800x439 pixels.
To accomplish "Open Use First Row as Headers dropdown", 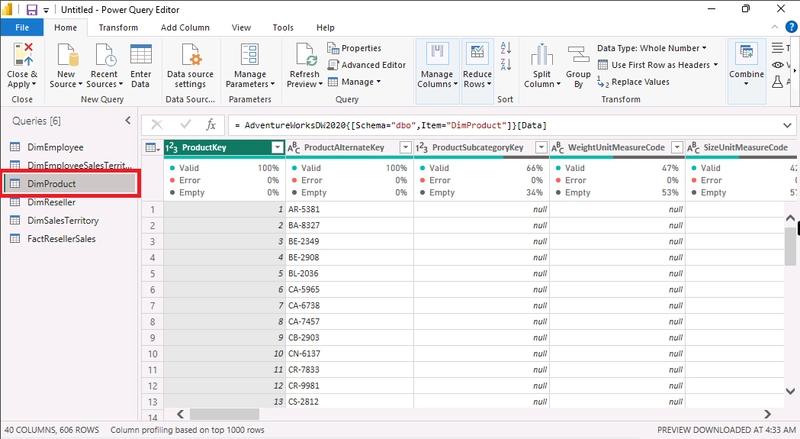I will pyautogui.click(x=658, y=65).
